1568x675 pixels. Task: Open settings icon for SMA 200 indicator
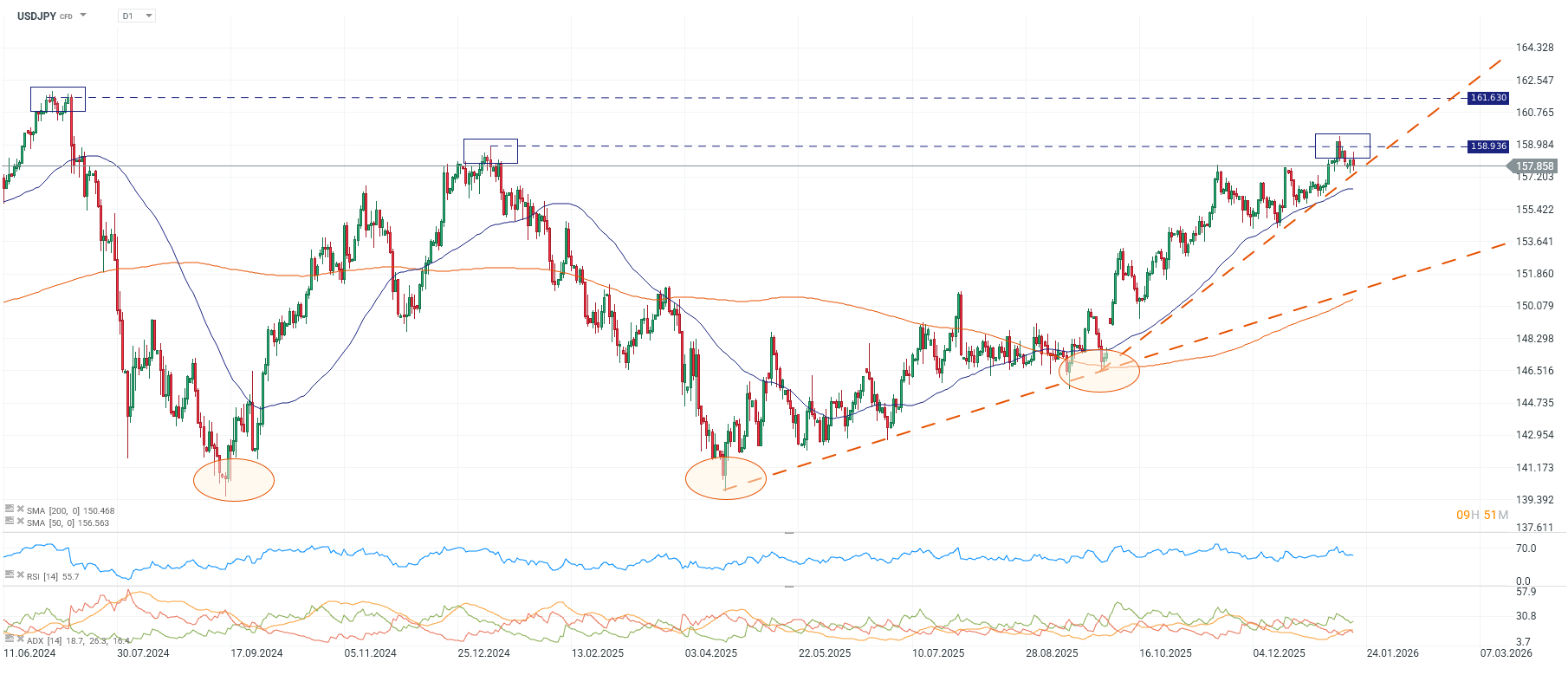10,509
